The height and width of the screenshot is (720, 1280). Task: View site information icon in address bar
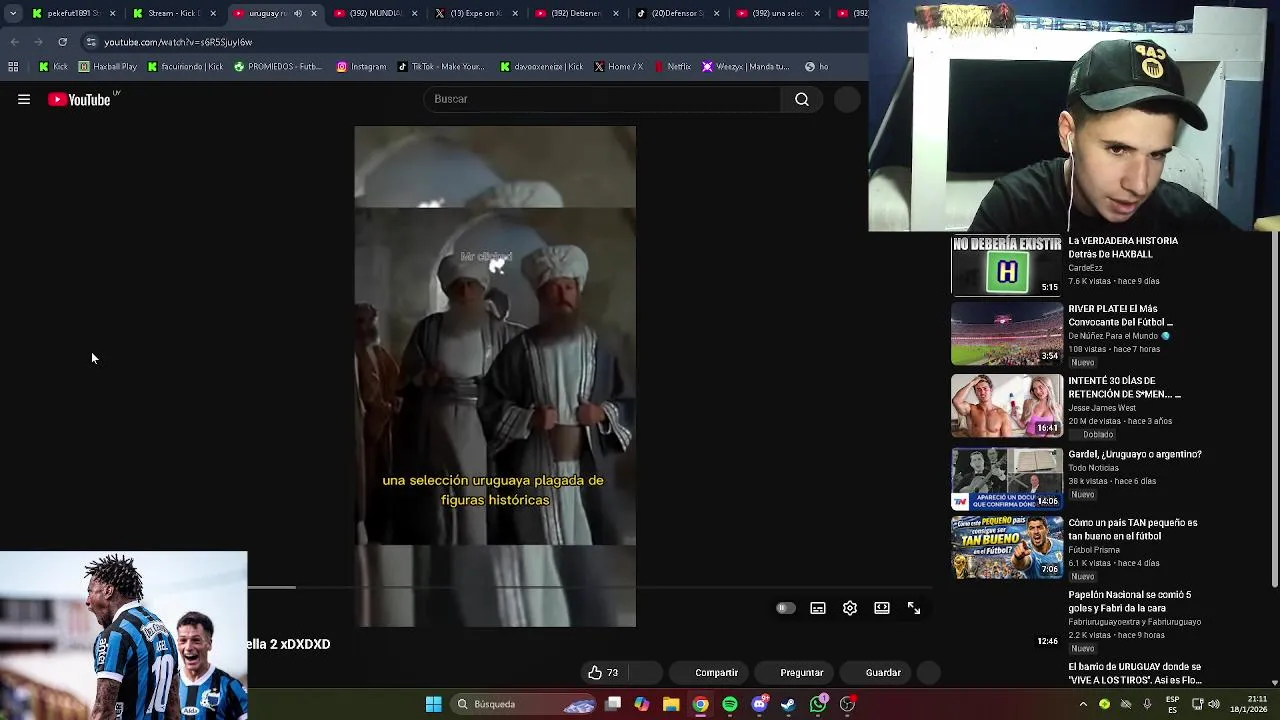point(91,42)
